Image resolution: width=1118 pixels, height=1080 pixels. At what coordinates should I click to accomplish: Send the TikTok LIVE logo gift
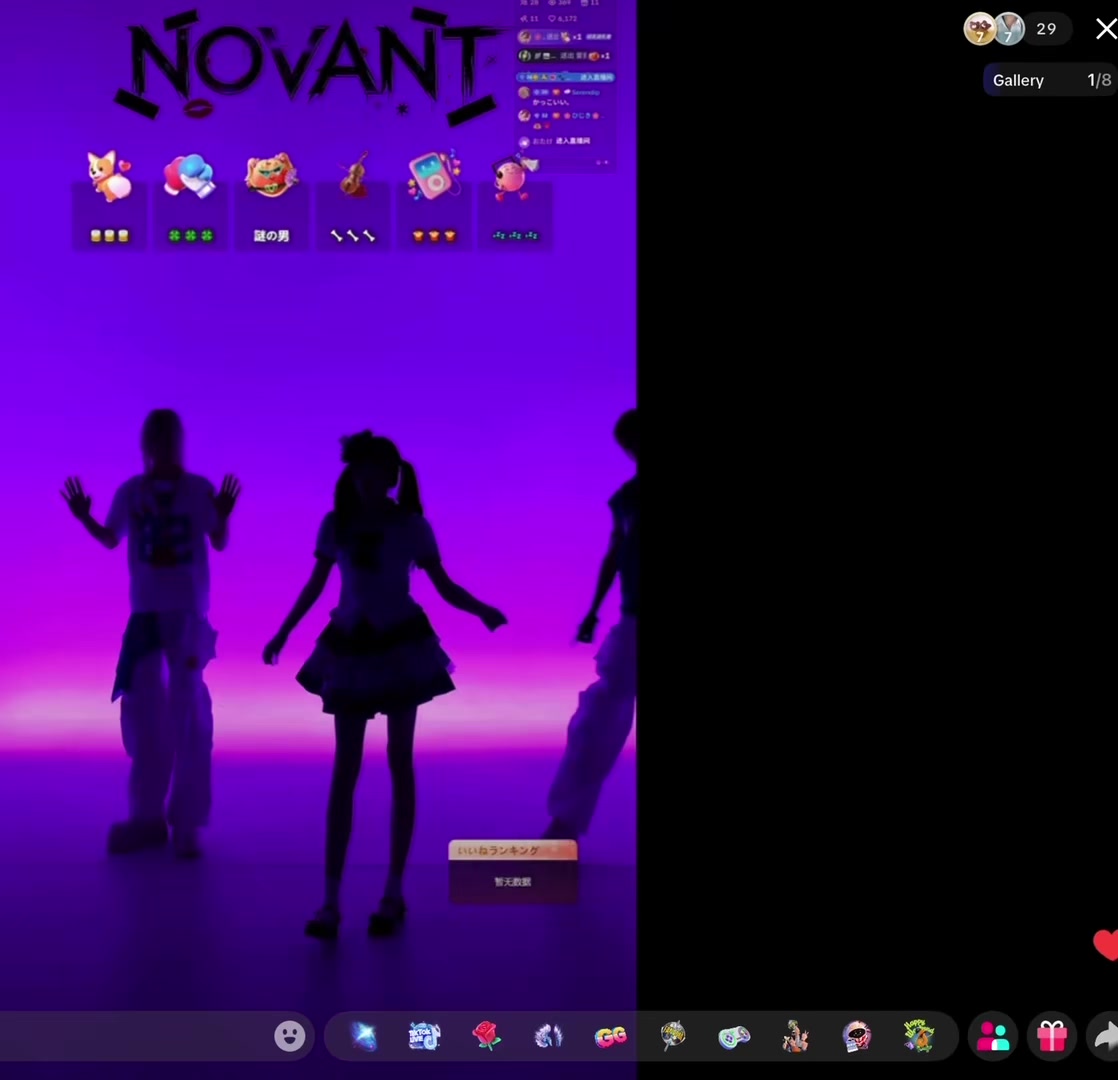[x=424, y=1036]
